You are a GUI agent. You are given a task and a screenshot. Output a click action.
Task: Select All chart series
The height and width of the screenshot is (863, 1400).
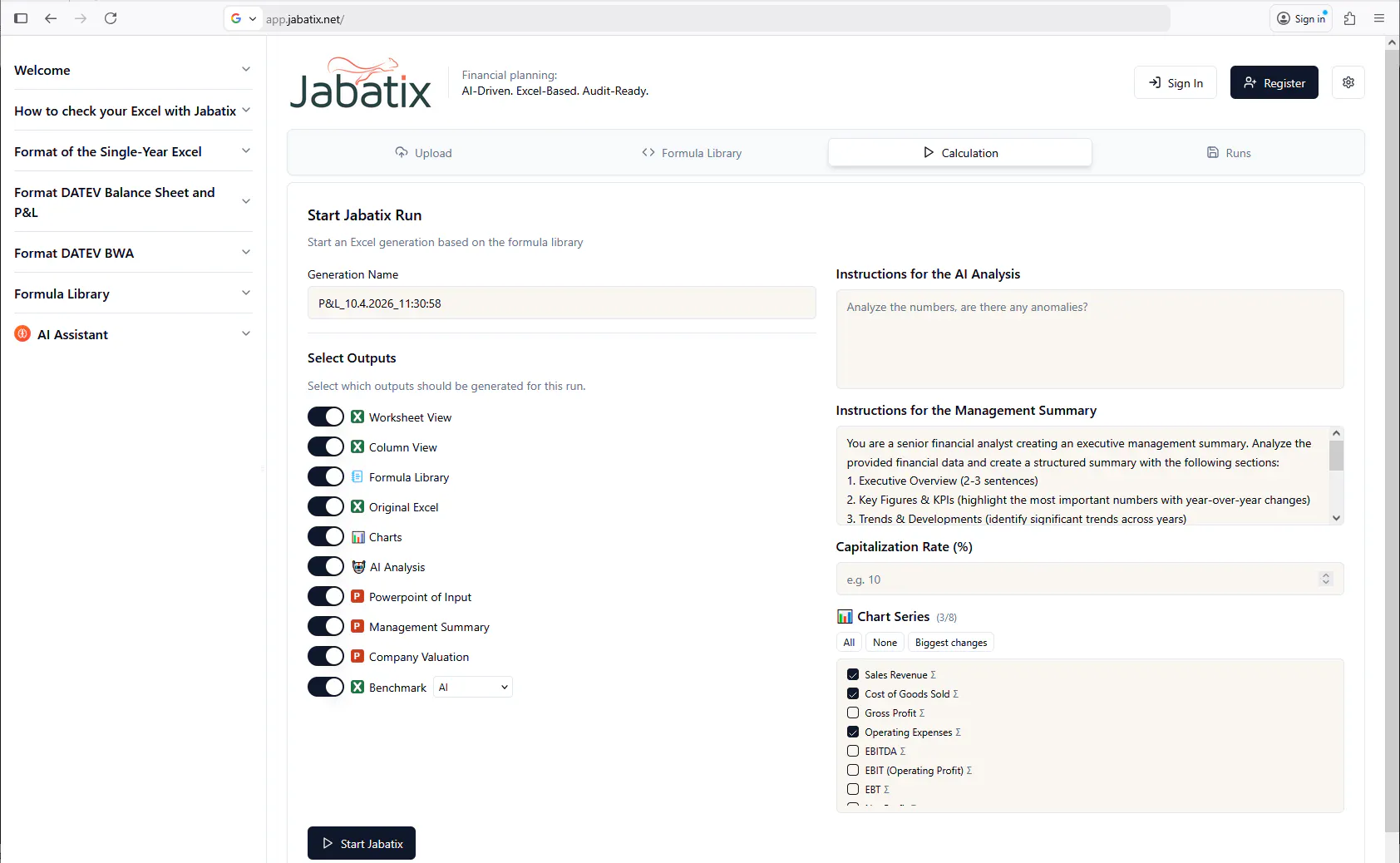click(x=849, y=642)
